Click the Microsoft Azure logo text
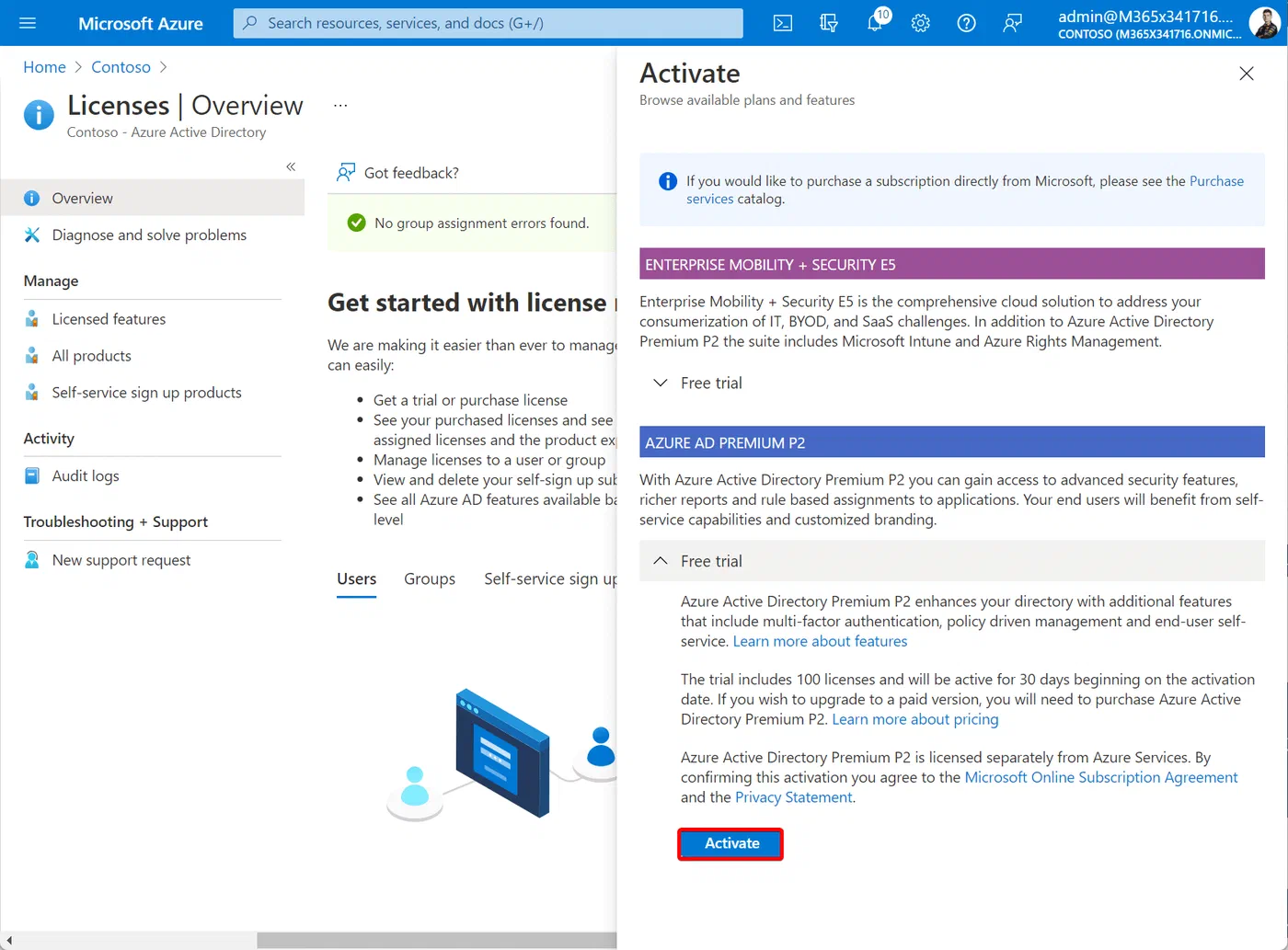Viewport: 1288px width, 950px height. [x=141, y=23]
